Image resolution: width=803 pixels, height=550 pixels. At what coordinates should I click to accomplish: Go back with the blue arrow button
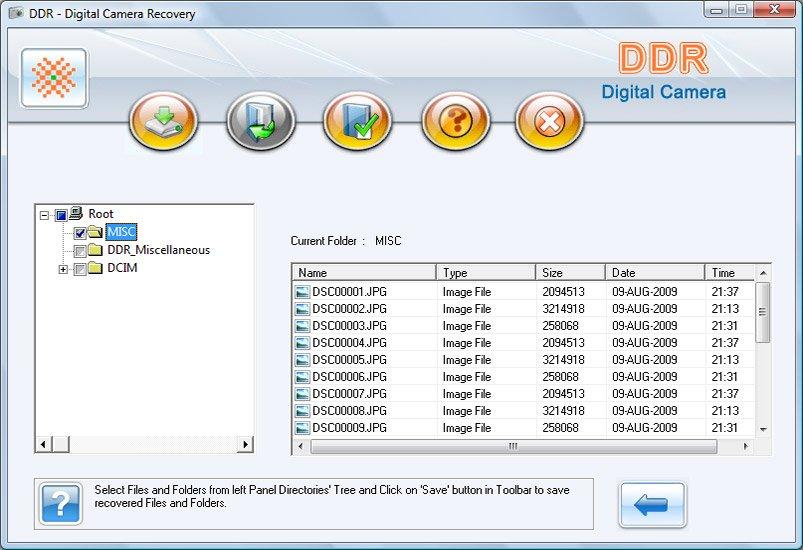652,504
